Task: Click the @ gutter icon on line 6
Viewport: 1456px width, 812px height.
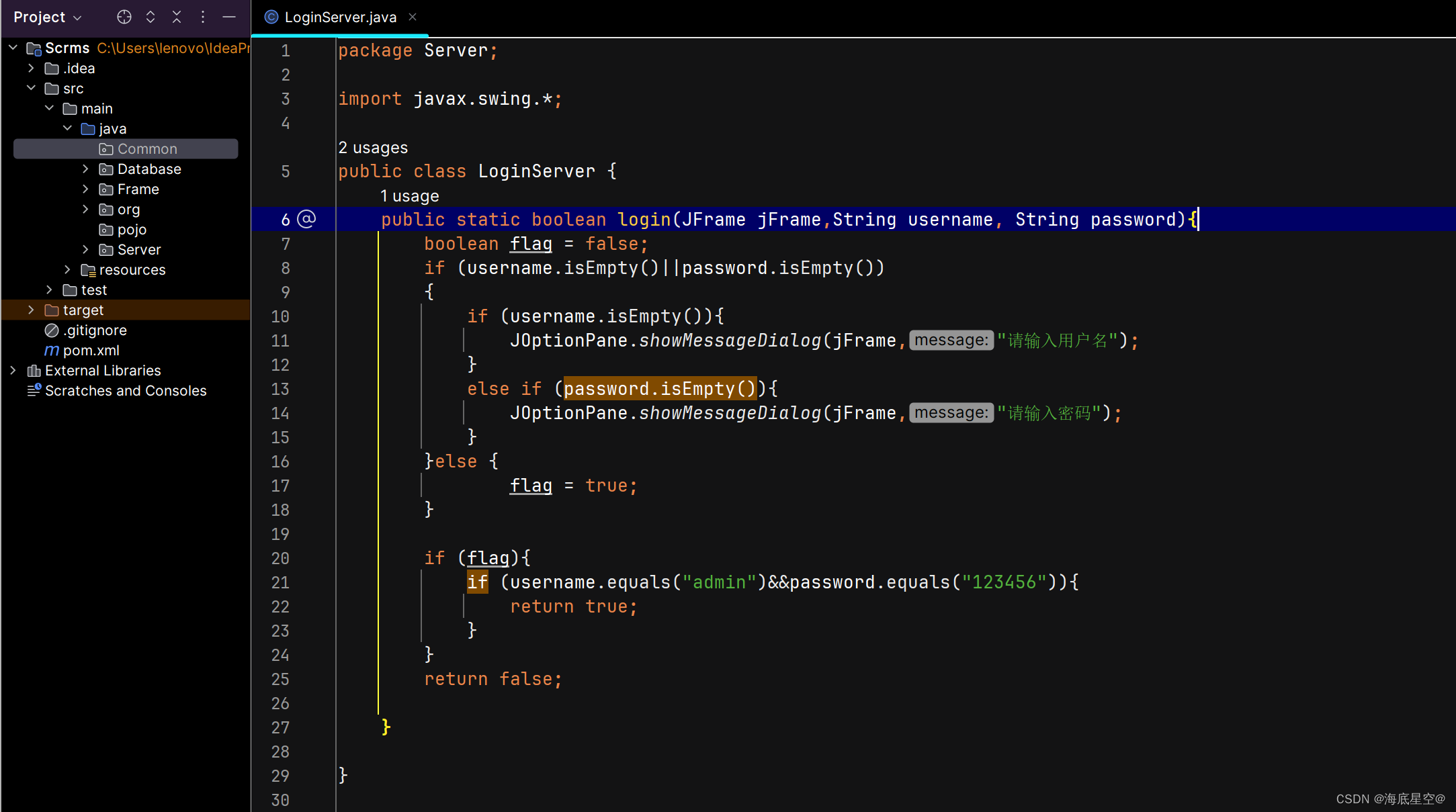Action: point(306,219)
